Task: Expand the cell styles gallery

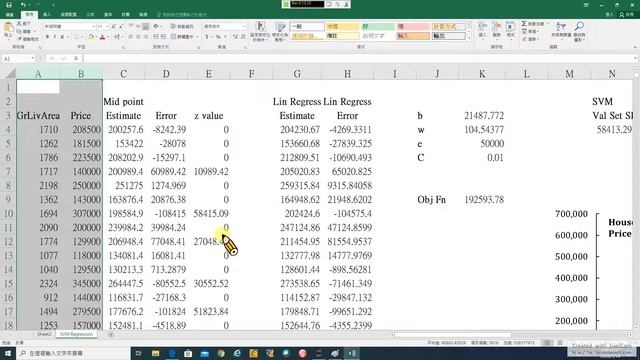Action: pos(469,38)
